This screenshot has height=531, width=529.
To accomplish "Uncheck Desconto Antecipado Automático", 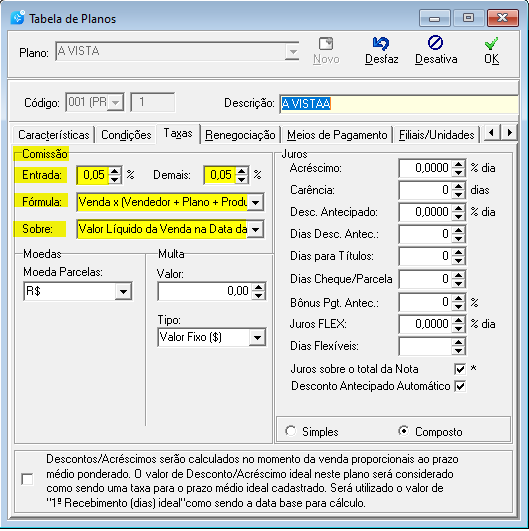I will (460, 386).
